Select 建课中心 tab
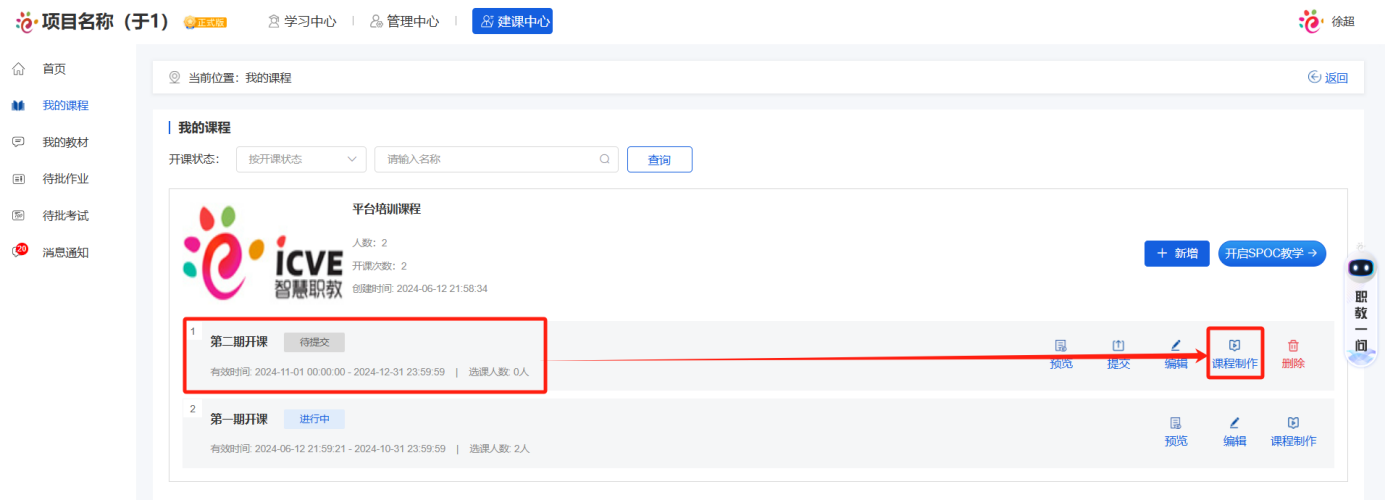Viewport: 1385px width, 500px height. [x=512, y=21]
